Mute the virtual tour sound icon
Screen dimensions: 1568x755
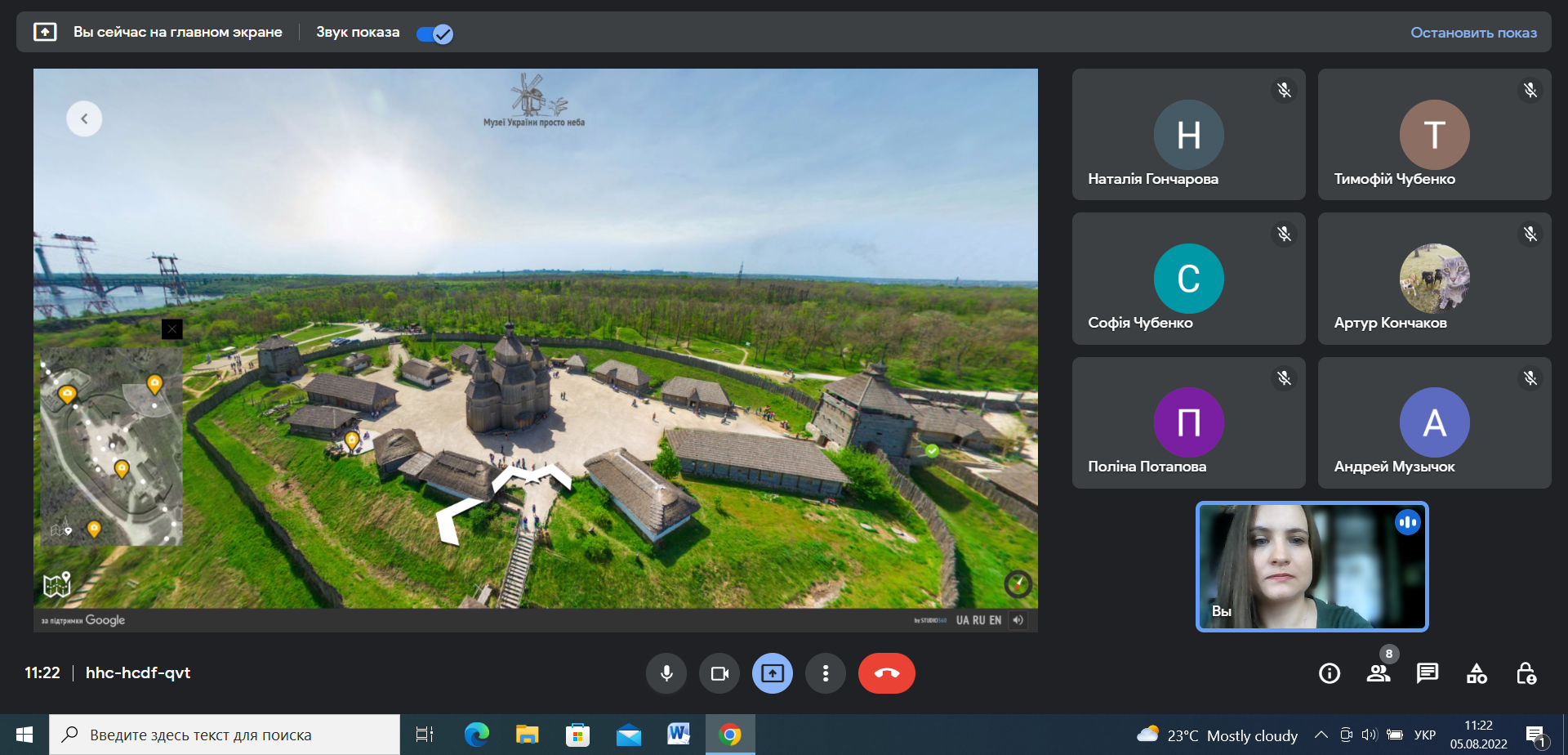coord(1018,620)
